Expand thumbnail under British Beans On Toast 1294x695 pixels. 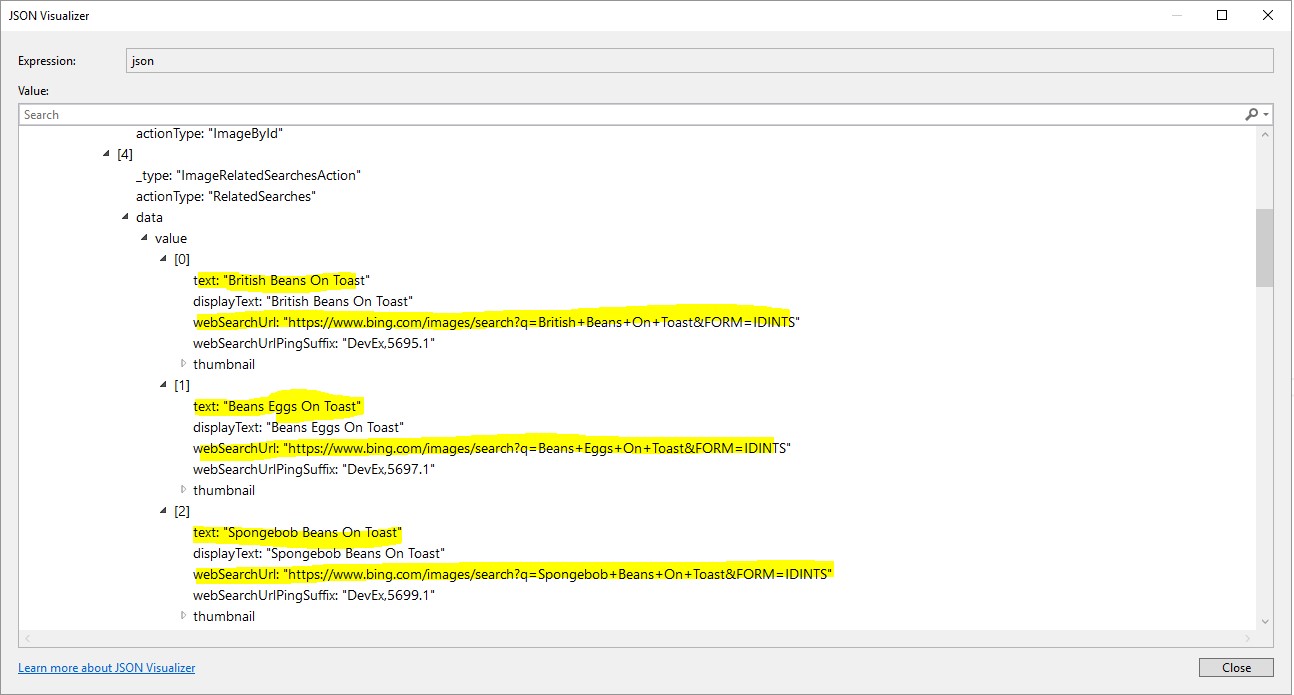click(183, 364)
